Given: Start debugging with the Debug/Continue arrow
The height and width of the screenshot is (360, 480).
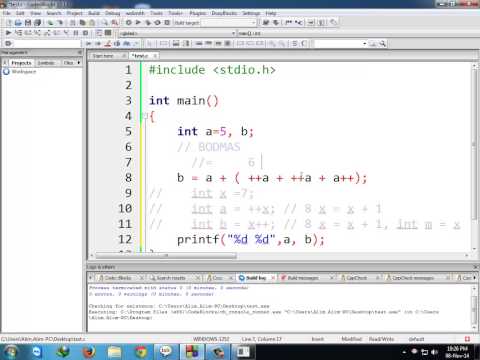Looking at the screenshot, I should click(x=9, y=33).
